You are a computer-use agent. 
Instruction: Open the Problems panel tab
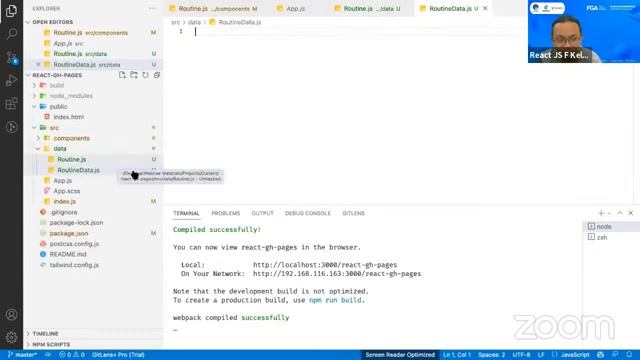226,213
